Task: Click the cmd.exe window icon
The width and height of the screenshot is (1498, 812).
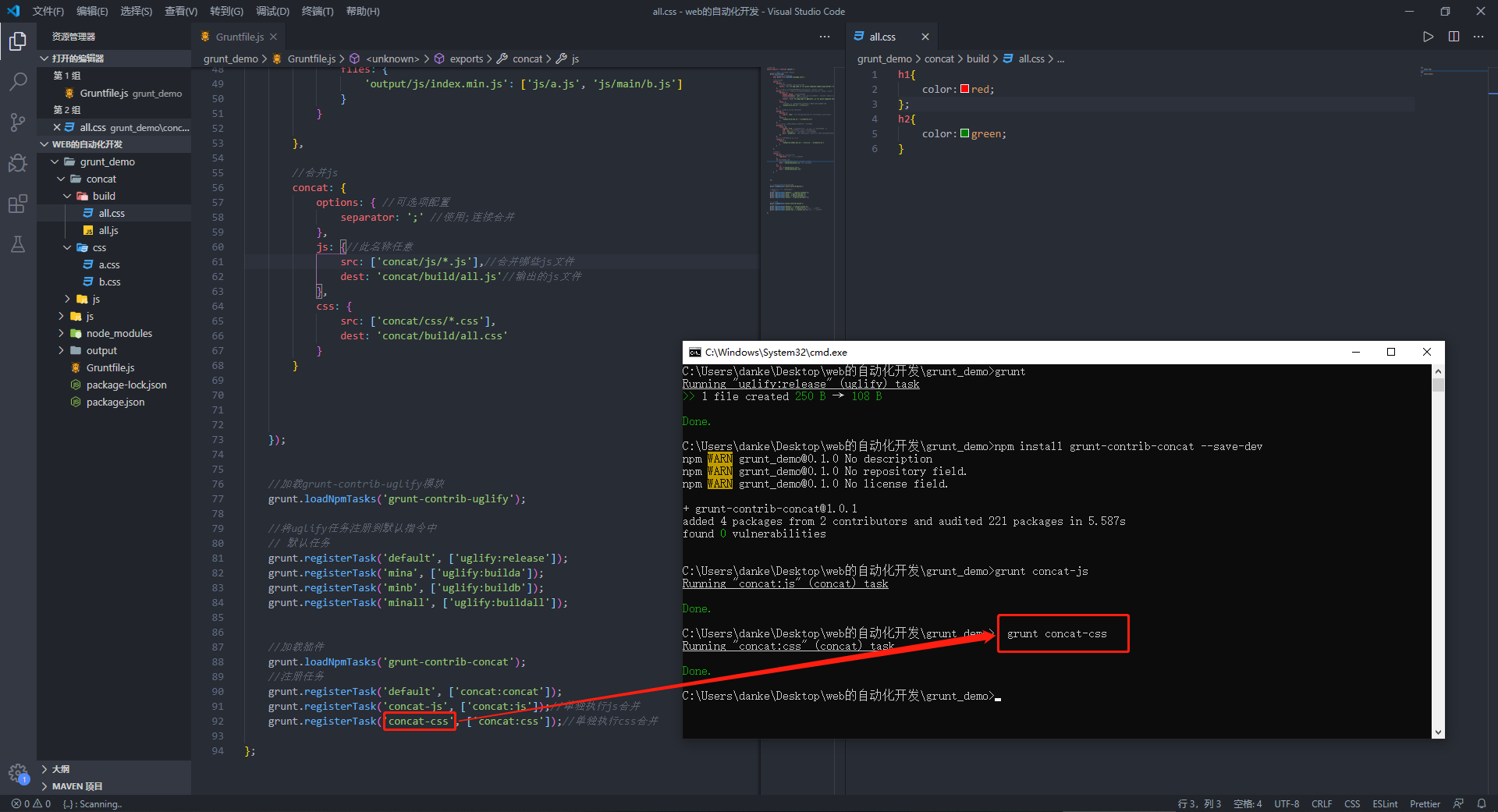Action: (694, 353)
